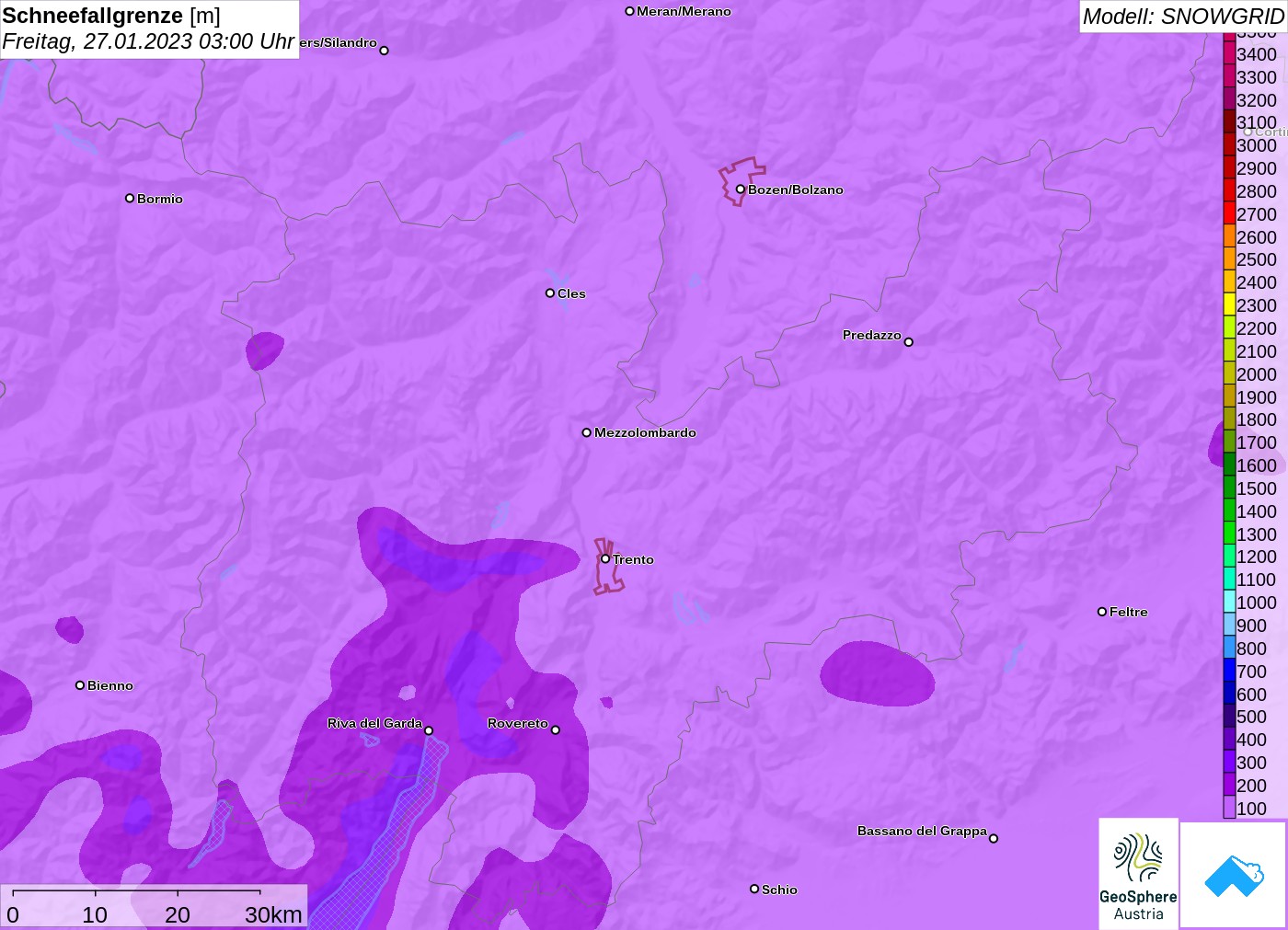Click the 1000 m legend color swatch
Viewport: 1288px width, 930px height.
tap(1229, 602)
